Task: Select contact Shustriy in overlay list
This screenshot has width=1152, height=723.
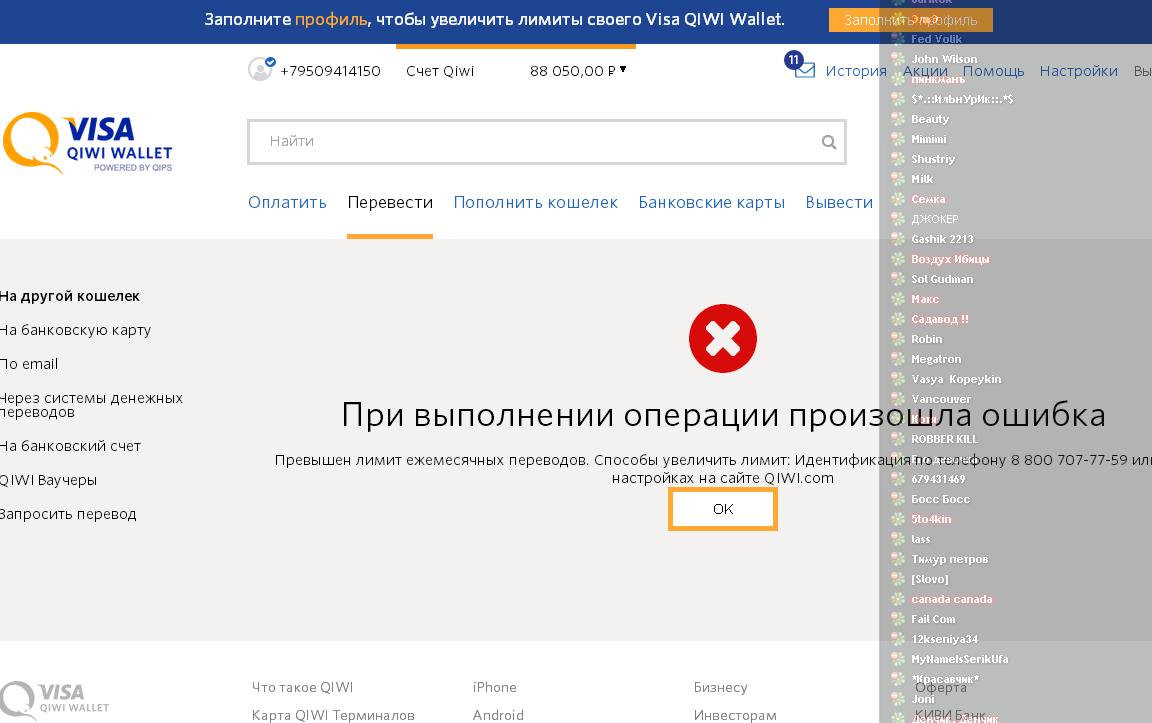Action: tap(933, 159)
